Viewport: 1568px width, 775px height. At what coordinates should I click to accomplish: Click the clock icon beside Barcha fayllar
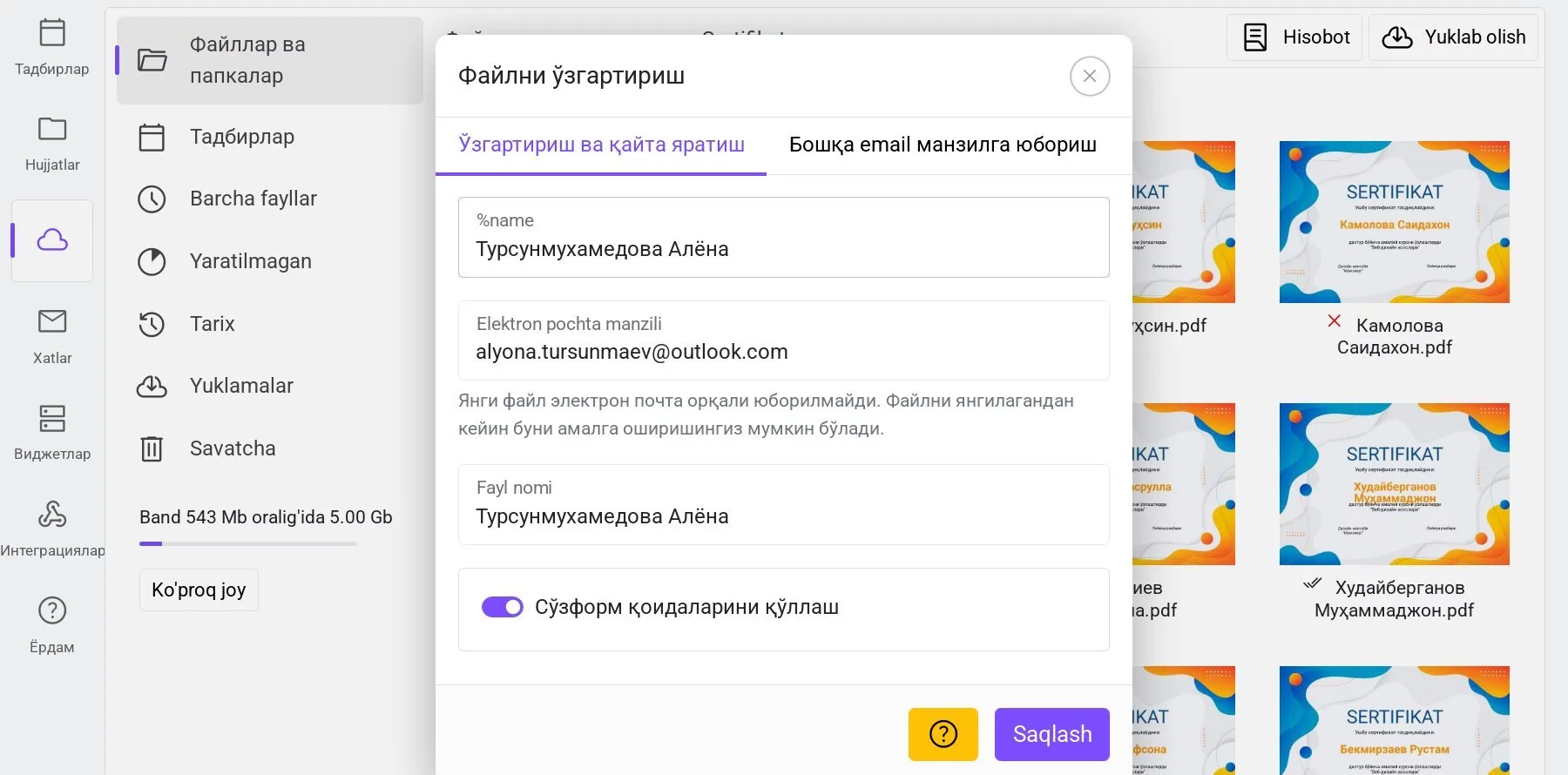coord(152,199)
